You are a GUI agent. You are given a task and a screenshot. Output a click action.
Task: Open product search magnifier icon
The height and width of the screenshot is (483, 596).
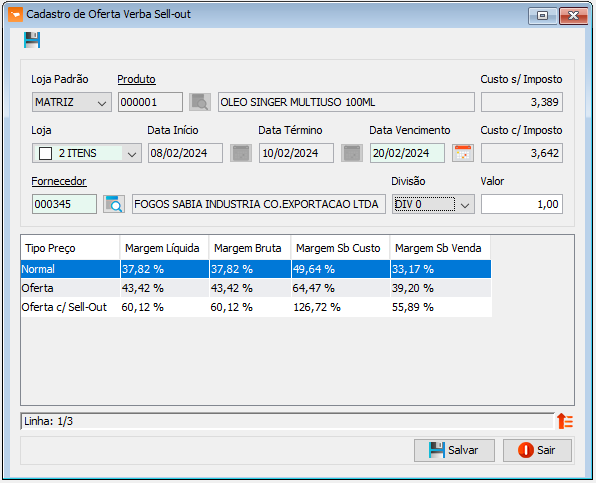pyautogui.click(x=200, y=102)
